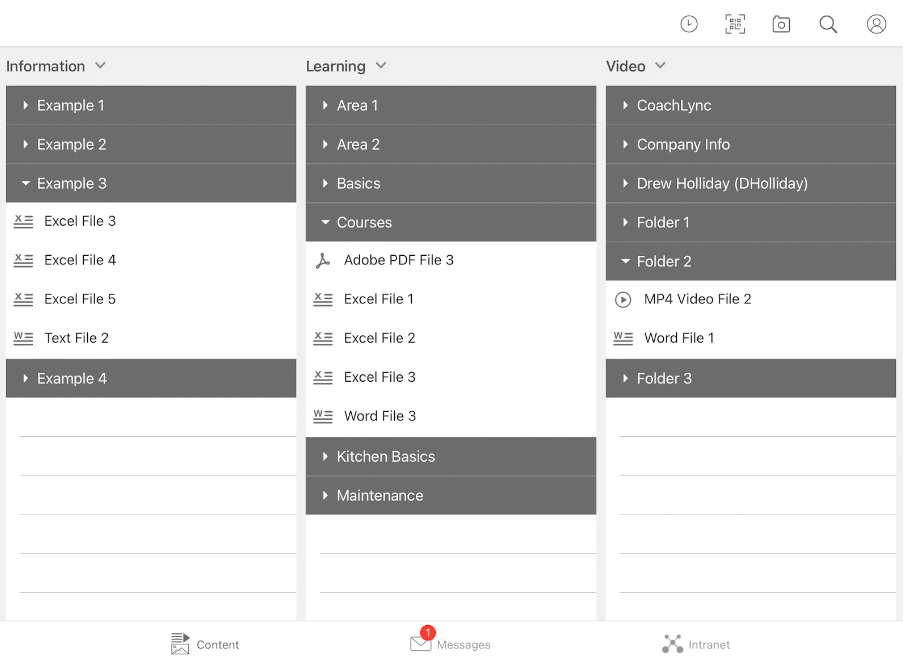Open the camera capture icon
Screen dimensions: 903x662
coord(781,24)
